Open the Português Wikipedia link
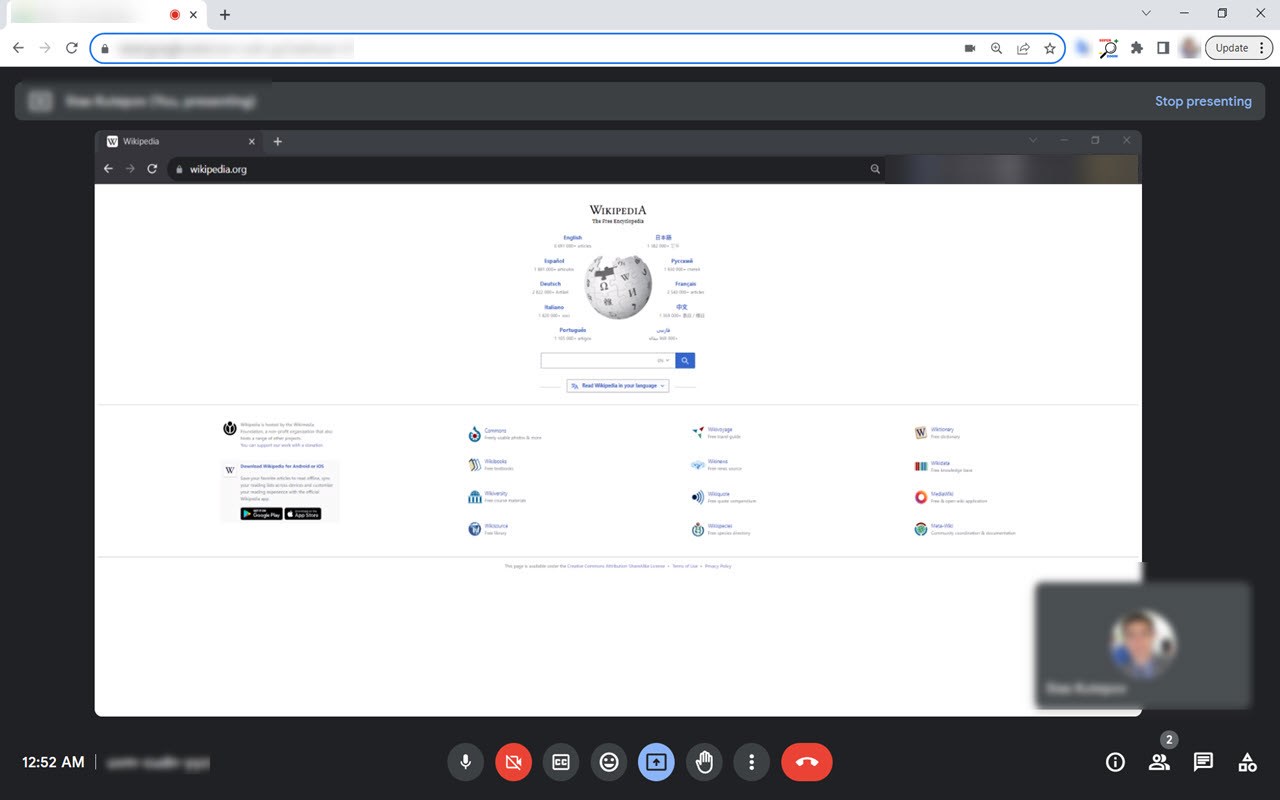This screenshot has width=1280, height=800. [x=573, y=330]
